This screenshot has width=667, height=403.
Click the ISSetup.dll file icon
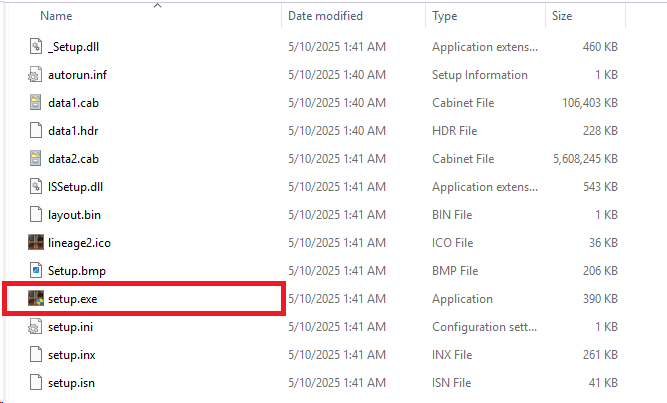click(x=36, y=186)
